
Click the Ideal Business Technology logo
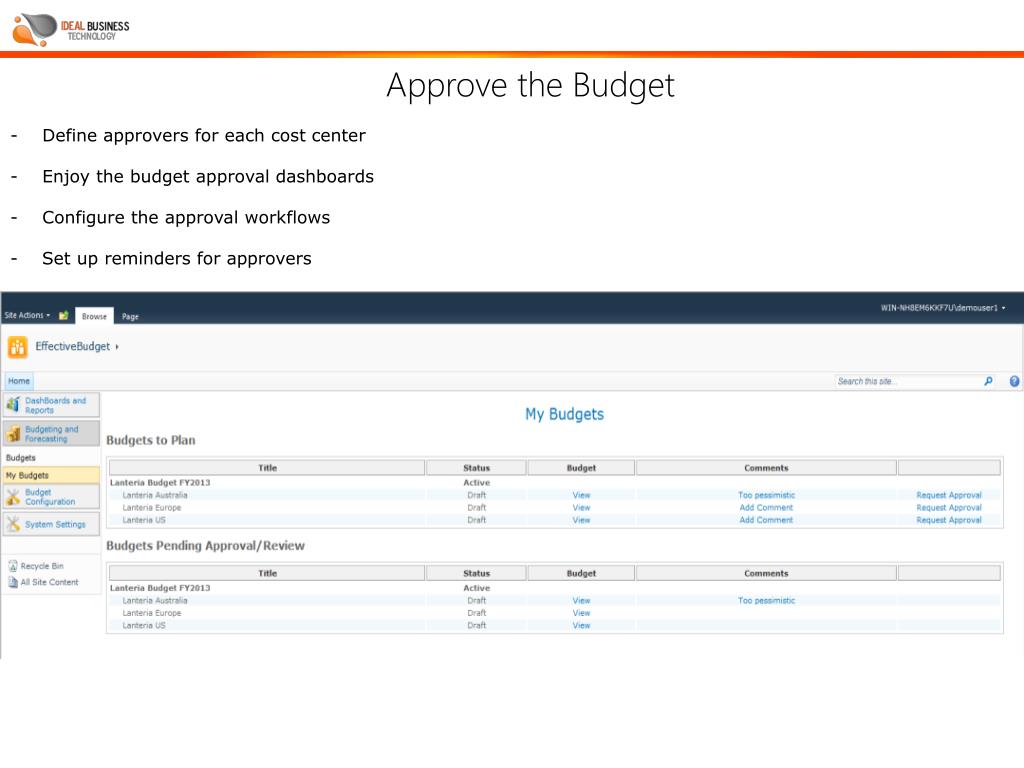tap(71, 29)
